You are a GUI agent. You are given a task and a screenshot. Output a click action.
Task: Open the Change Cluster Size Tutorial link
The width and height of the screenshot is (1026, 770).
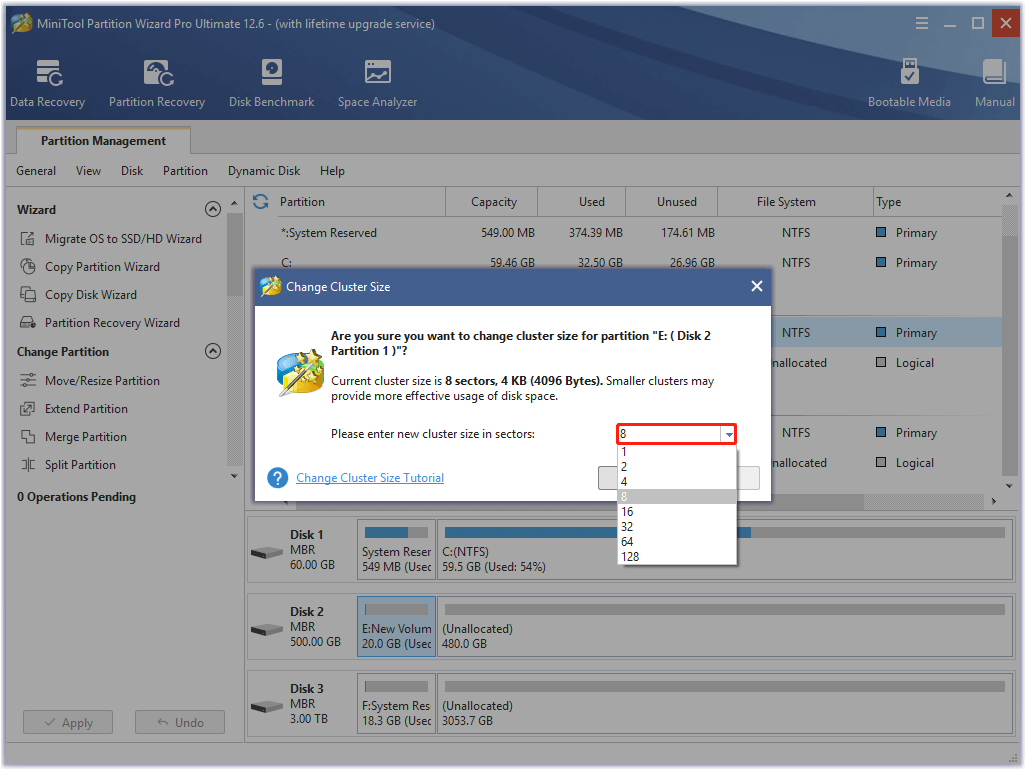tap(369, 478)
